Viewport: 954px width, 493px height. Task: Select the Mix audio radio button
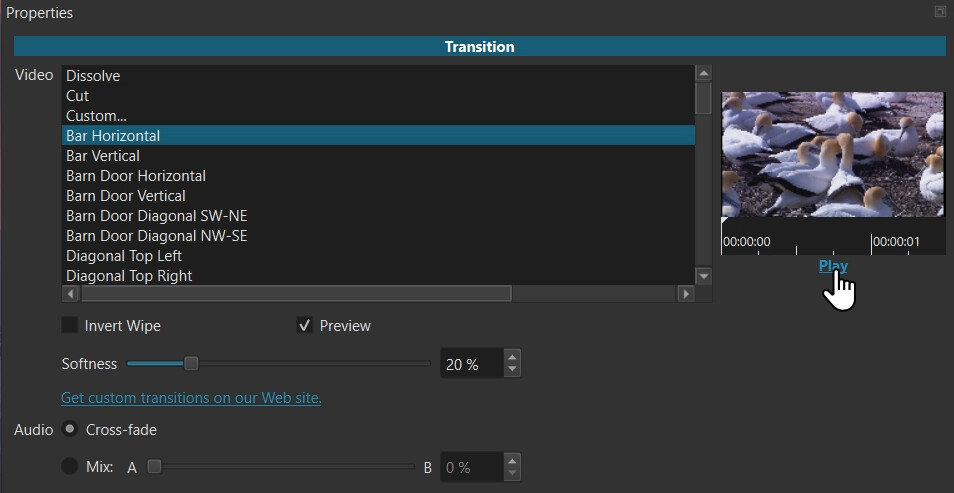pos(70,466)
